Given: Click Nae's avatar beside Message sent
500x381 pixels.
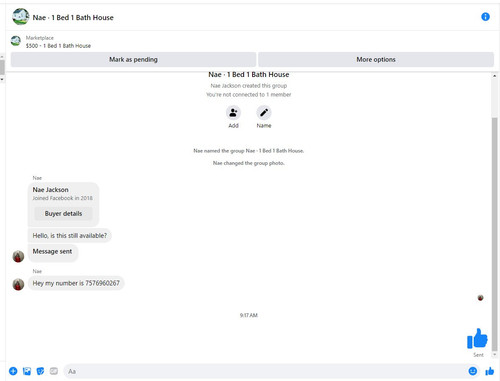Looking at the screenshot, I should pos(18,256).
